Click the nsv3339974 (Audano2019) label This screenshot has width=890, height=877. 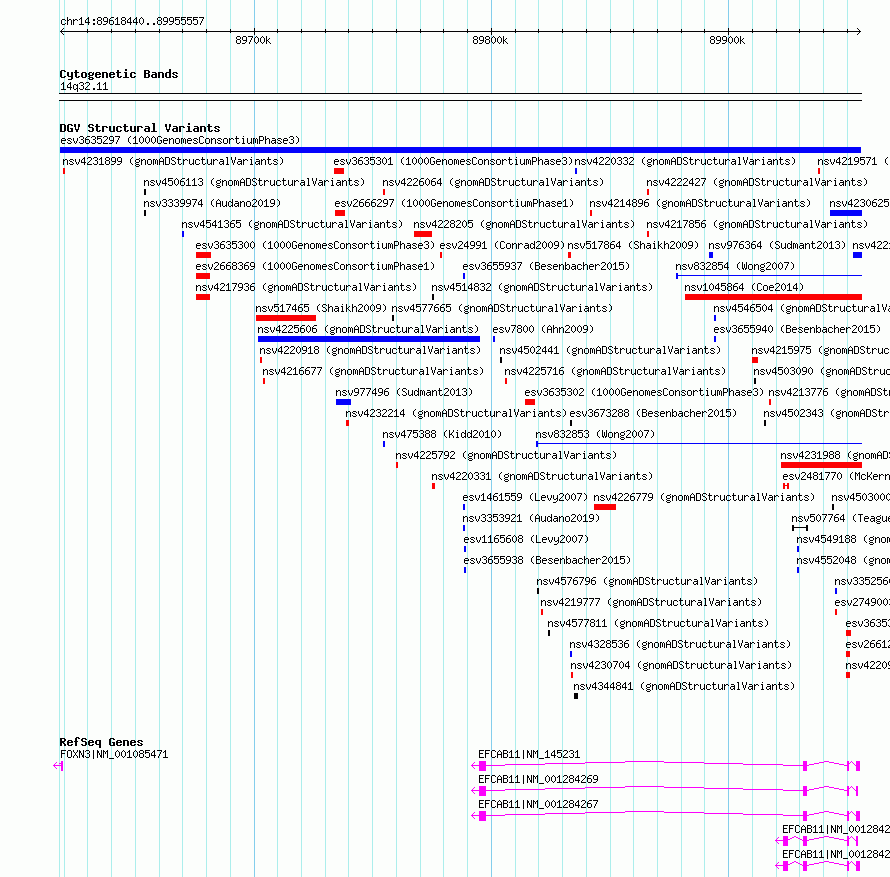212,203
